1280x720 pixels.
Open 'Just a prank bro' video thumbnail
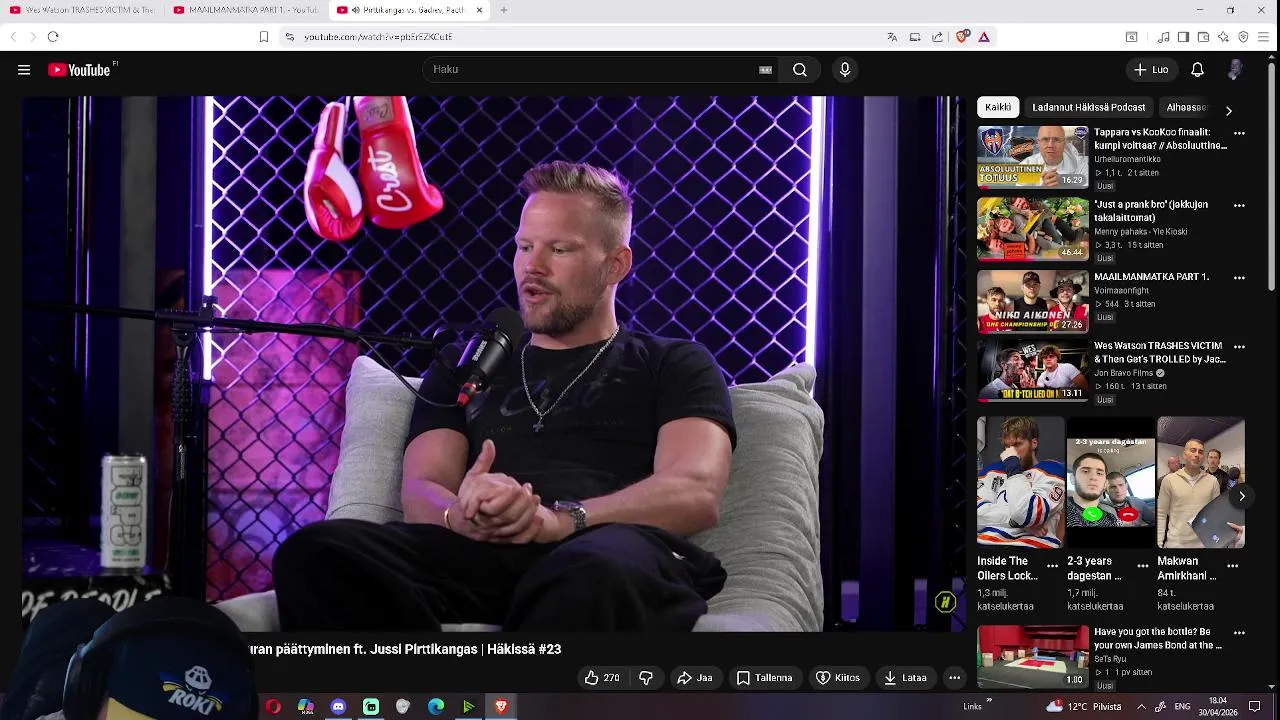click(x=1033, y=229)
